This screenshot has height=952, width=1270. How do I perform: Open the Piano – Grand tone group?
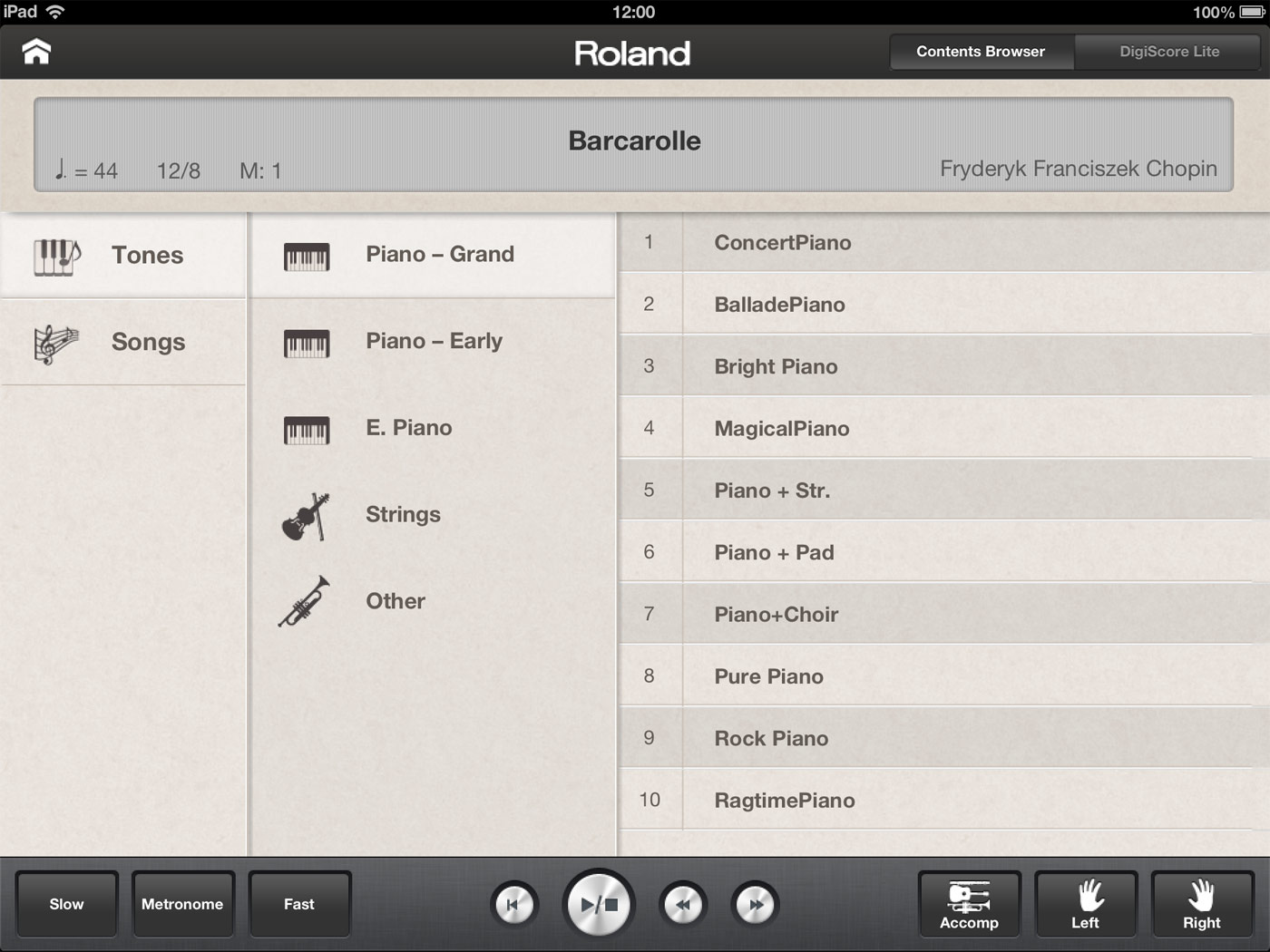(433, 256)
